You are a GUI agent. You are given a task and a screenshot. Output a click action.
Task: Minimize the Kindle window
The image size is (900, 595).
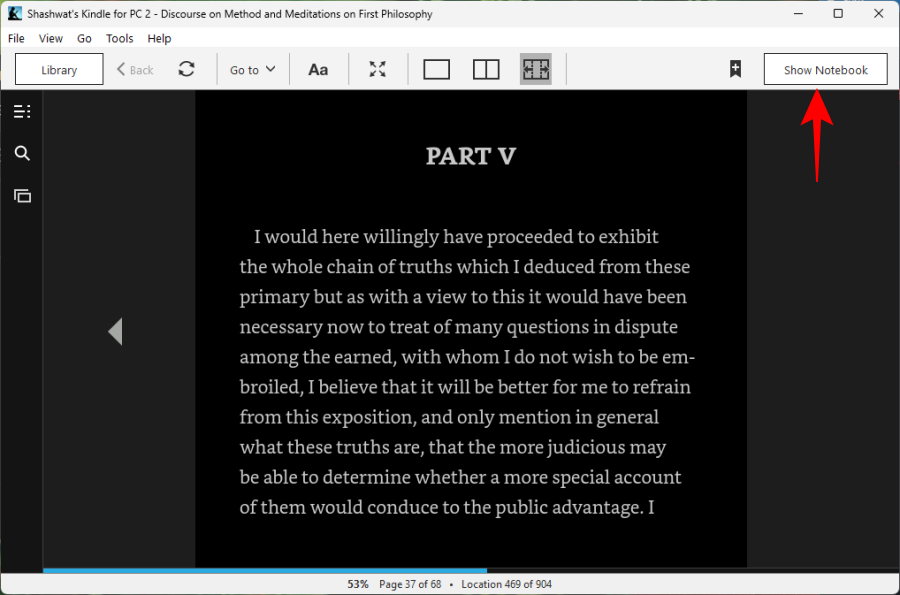coord(798,13)
